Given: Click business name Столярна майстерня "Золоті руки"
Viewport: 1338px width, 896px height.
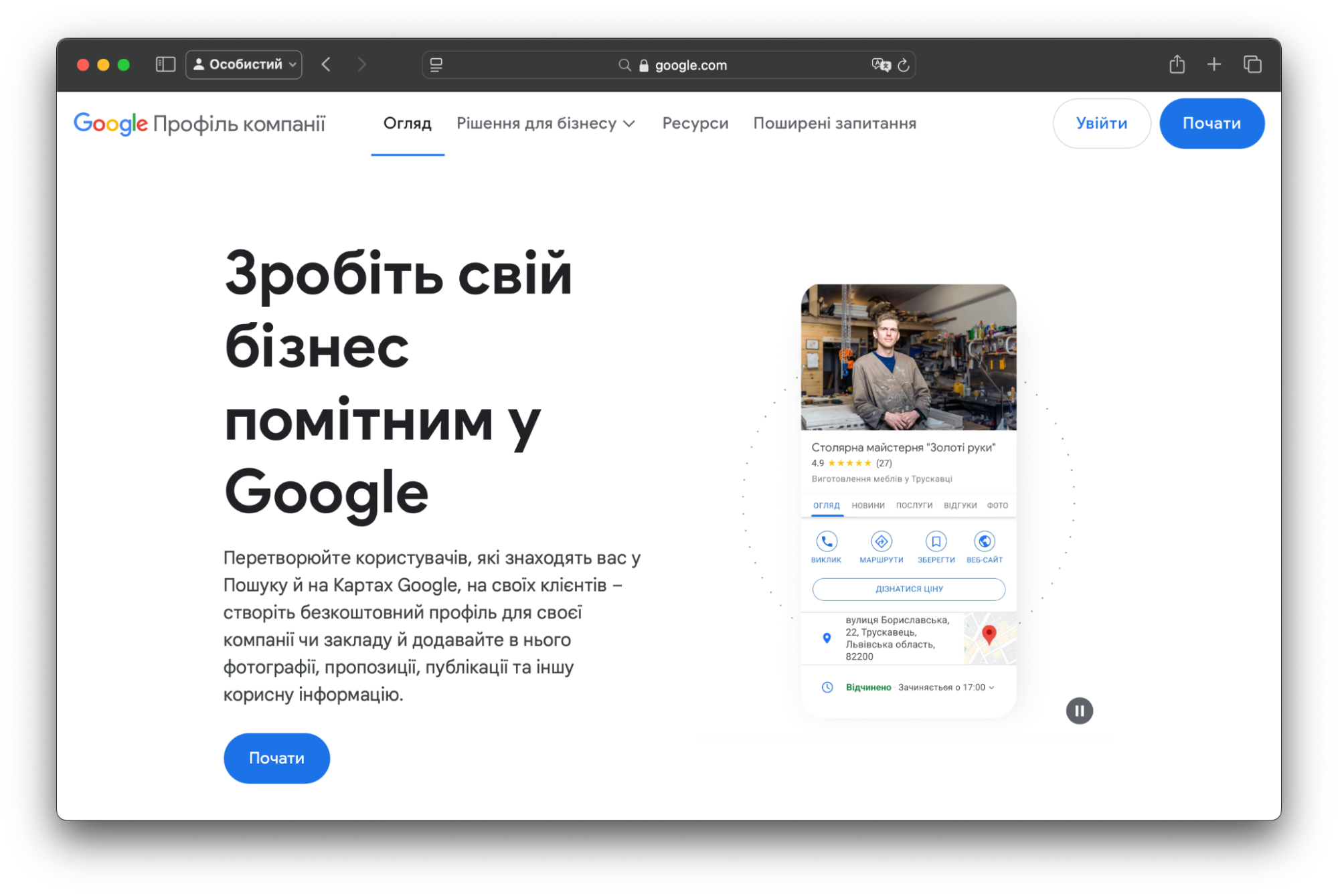Looking at the screenshot, I should pyautogui.click(x=903, y=447).
